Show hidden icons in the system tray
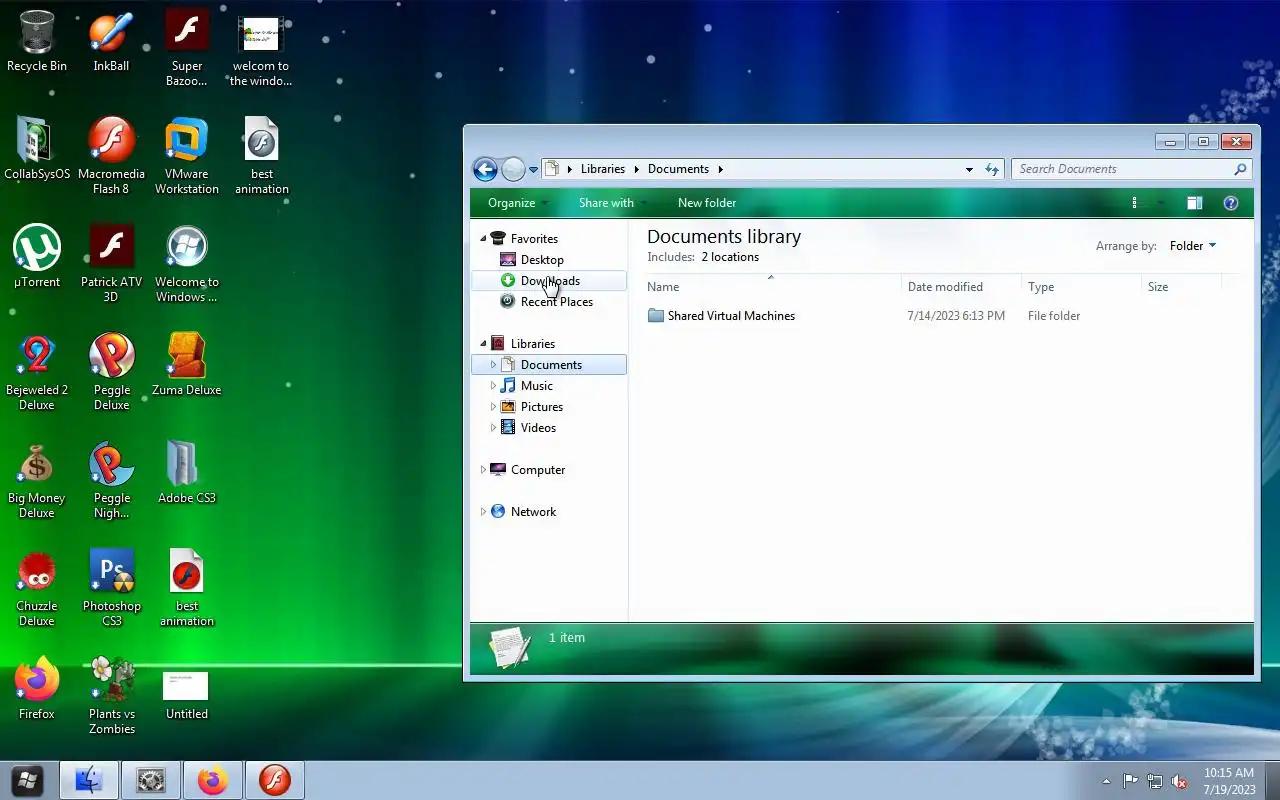 [1106, 781]
